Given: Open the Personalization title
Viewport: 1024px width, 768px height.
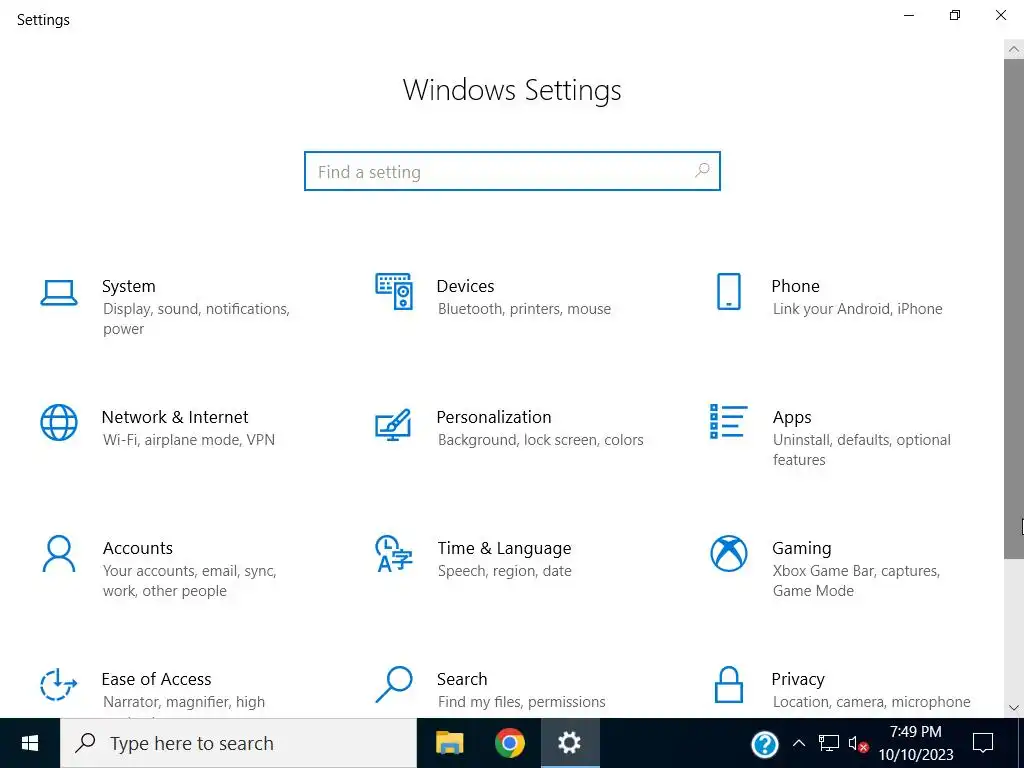Looking at the screenshot, I should 494,417.
